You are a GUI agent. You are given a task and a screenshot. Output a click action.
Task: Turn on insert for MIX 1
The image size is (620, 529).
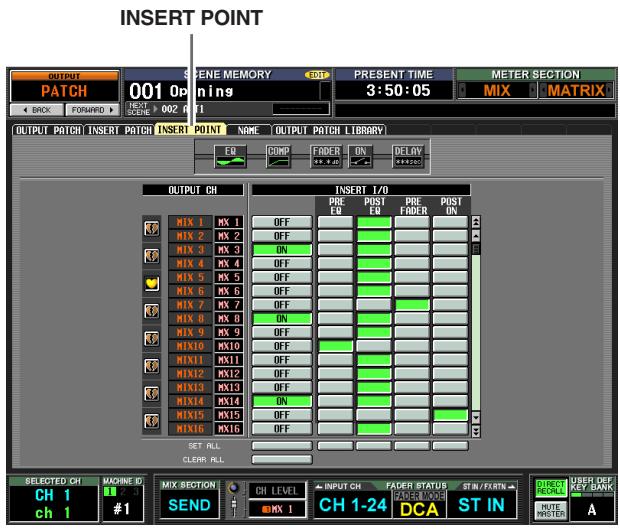click(x=282, y=222)
